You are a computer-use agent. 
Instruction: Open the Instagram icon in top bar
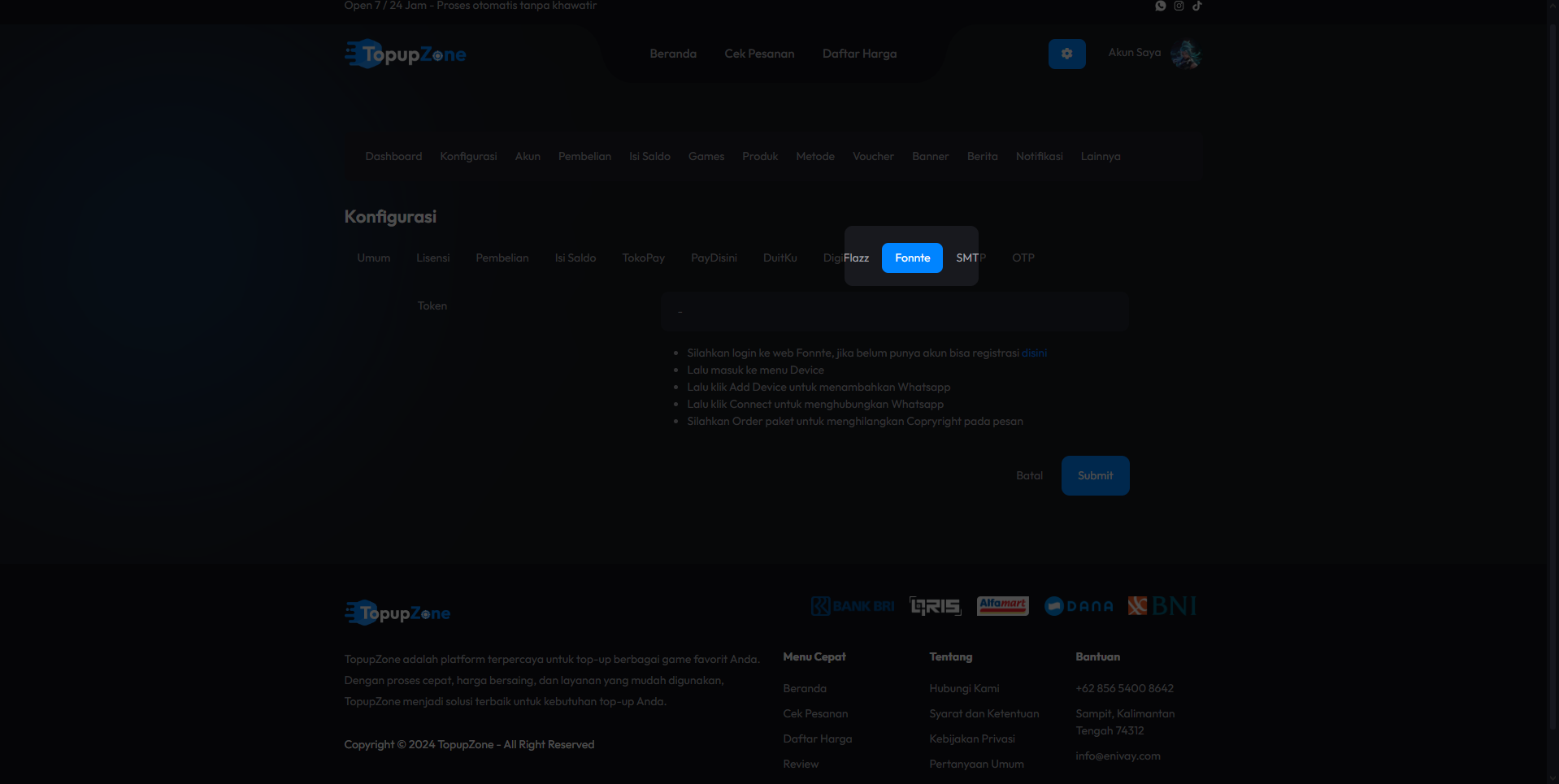1179,6
